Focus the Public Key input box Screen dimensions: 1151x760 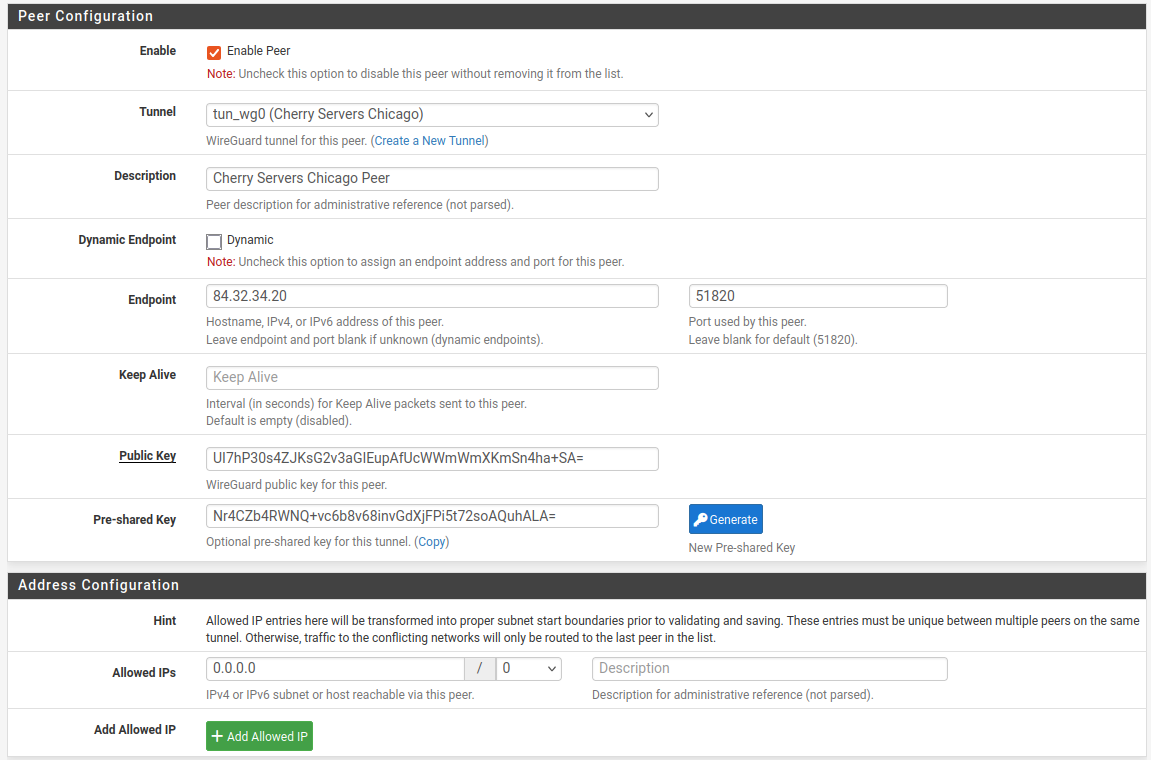pyautogui.click(x=432, y=459)
